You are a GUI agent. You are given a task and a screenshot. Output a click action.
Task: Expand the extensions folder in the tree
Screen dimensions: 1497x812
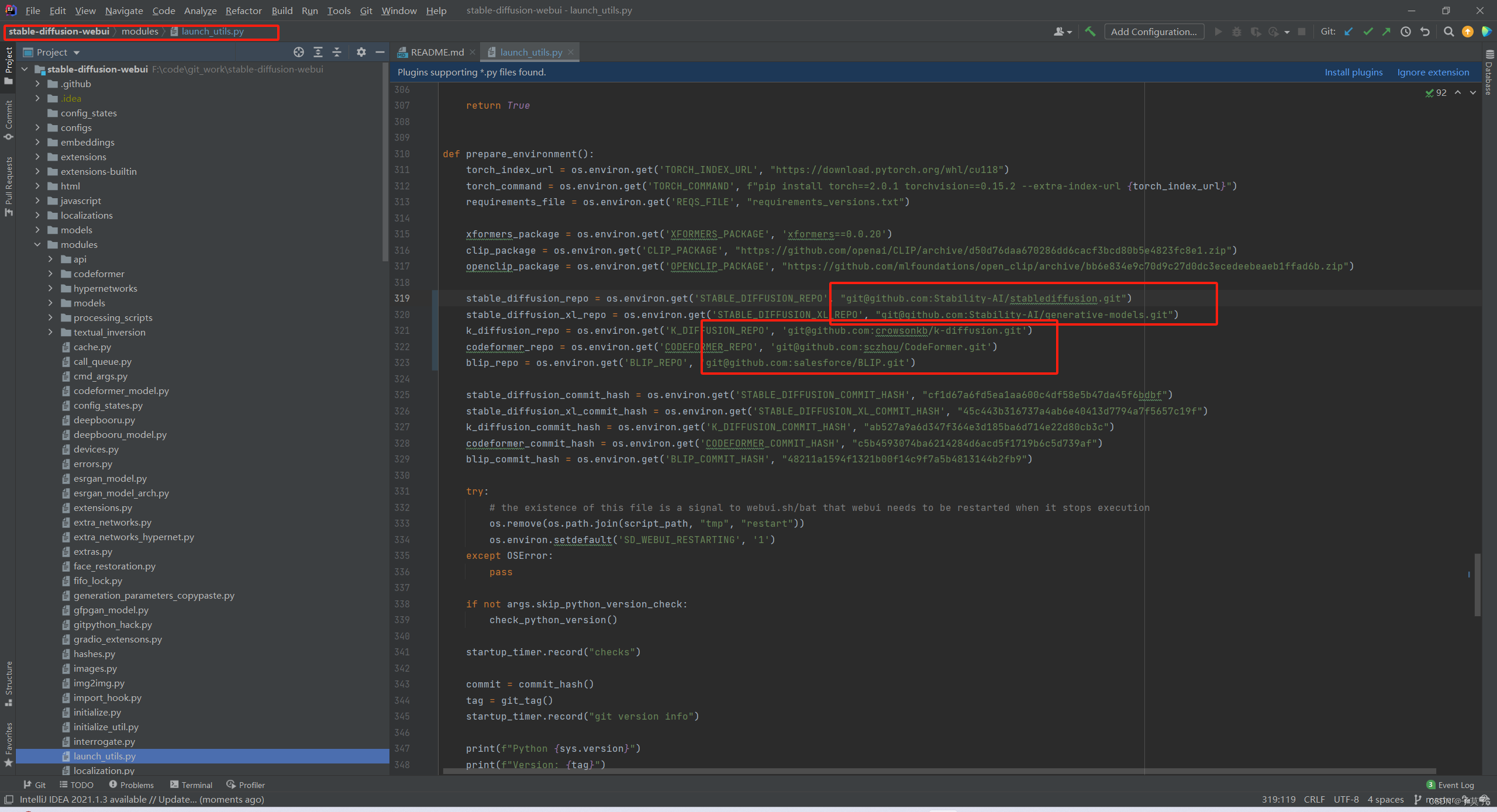point(37,157)
